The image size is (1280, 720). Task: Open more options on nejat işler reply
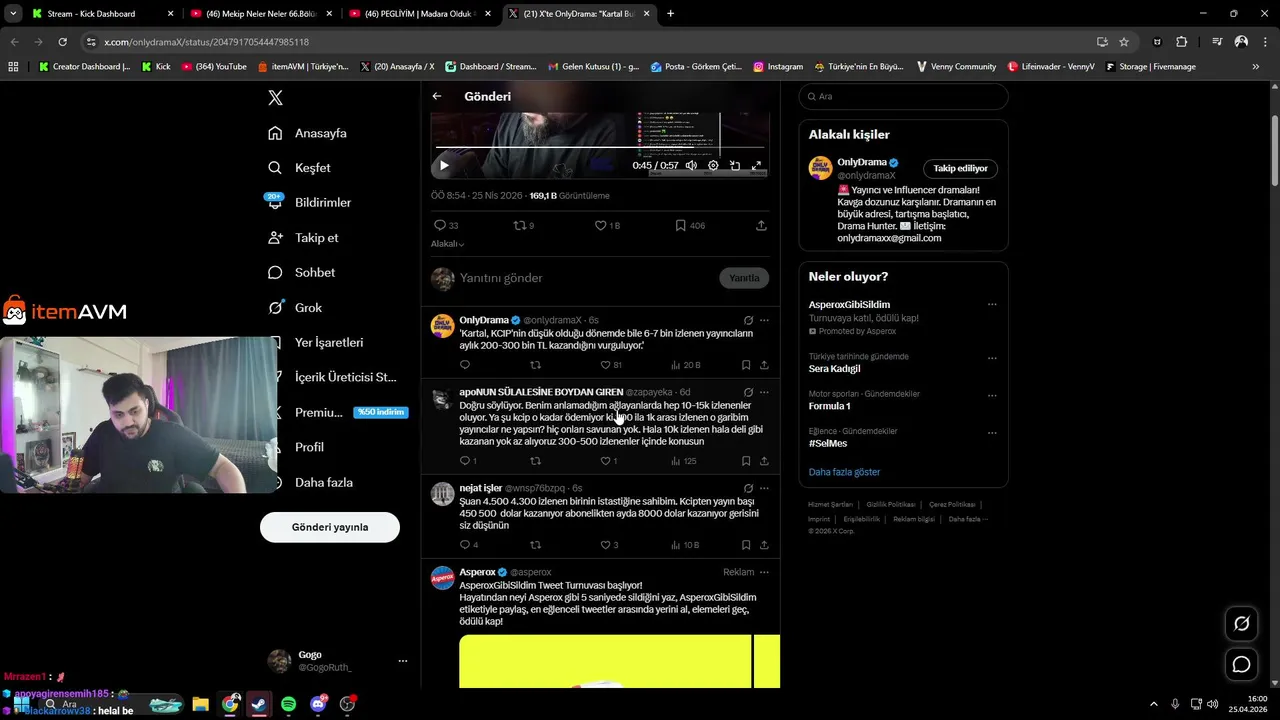764,488
